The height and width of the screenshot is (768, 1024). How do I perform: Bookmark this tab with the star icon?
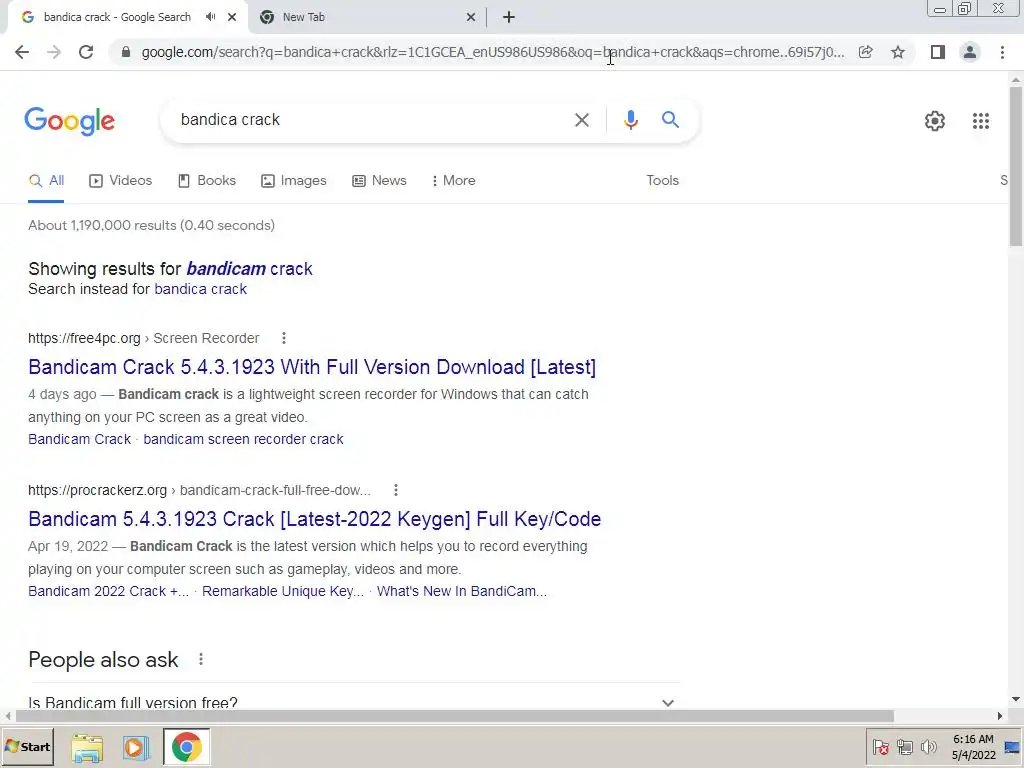pyautogui.click(x=898, y=52)
